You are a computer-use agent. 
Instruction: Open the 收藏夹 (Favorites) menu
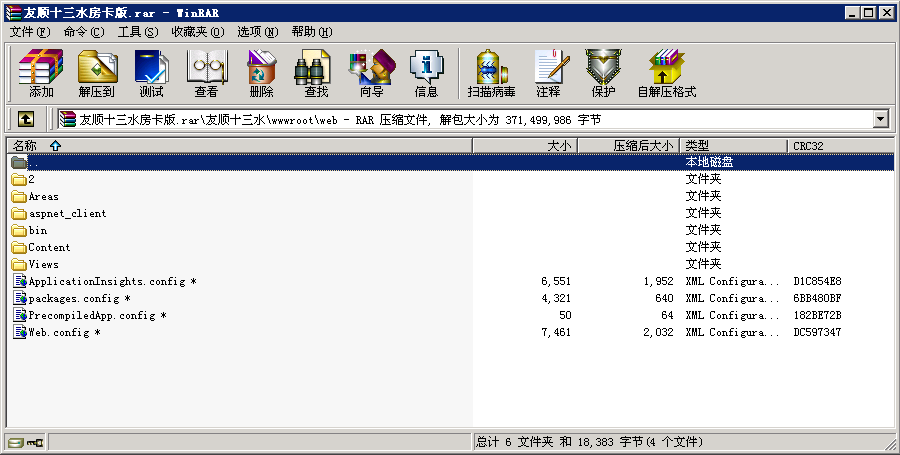(195, 32)
